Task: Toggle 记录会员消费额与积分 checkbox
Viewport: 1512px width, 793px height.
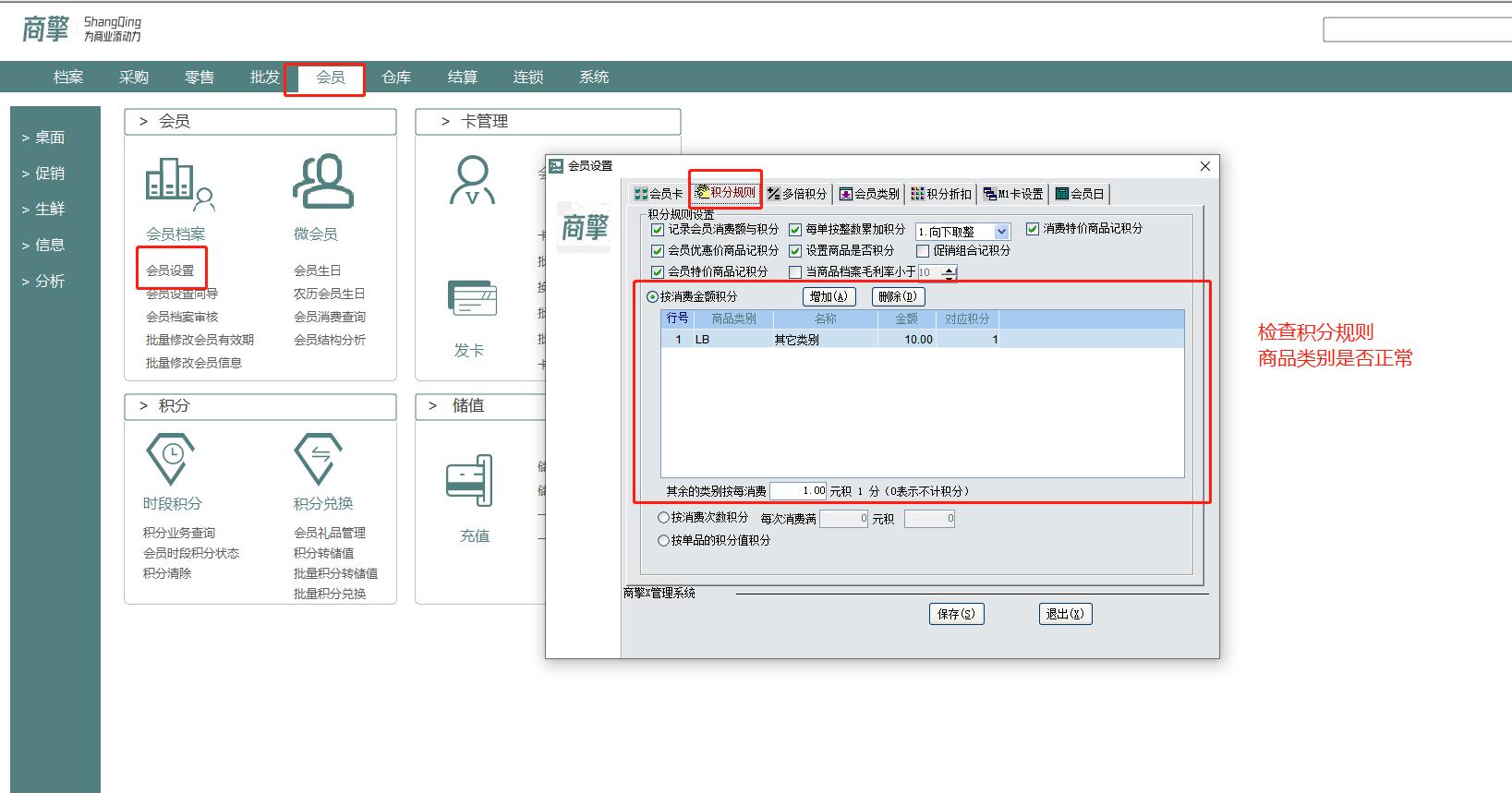Action: tap(658, 229)
